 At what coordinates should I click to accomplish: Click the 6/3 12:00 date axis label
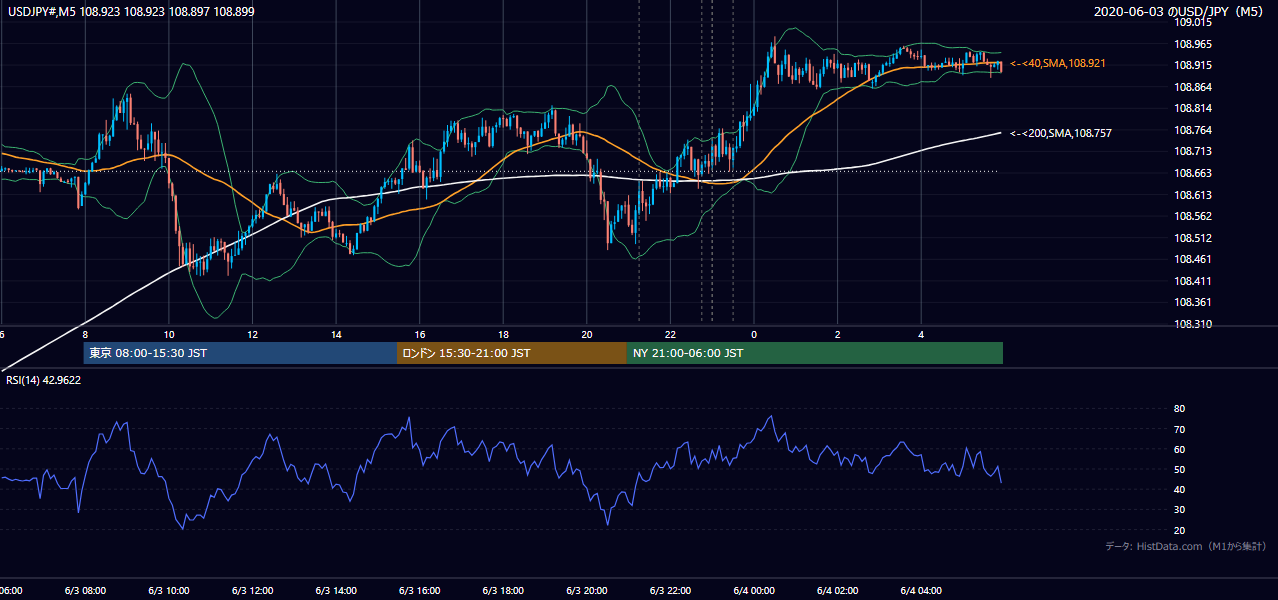coord(253,591)
